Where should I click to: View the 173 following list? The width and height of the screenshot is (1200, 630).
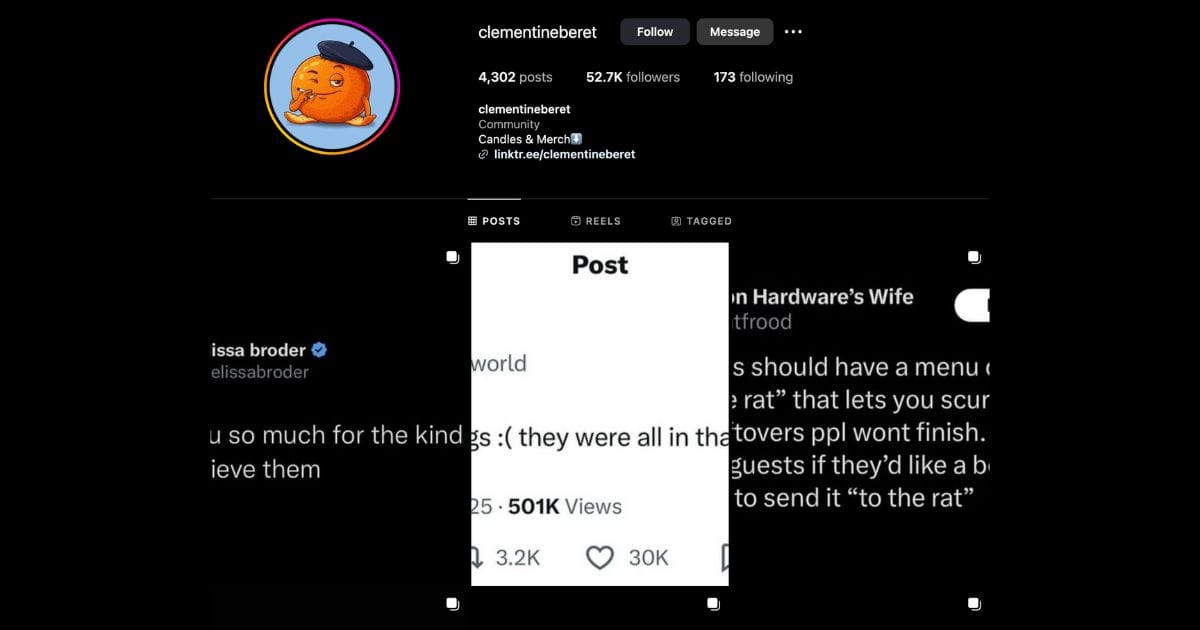click(752, 77)
